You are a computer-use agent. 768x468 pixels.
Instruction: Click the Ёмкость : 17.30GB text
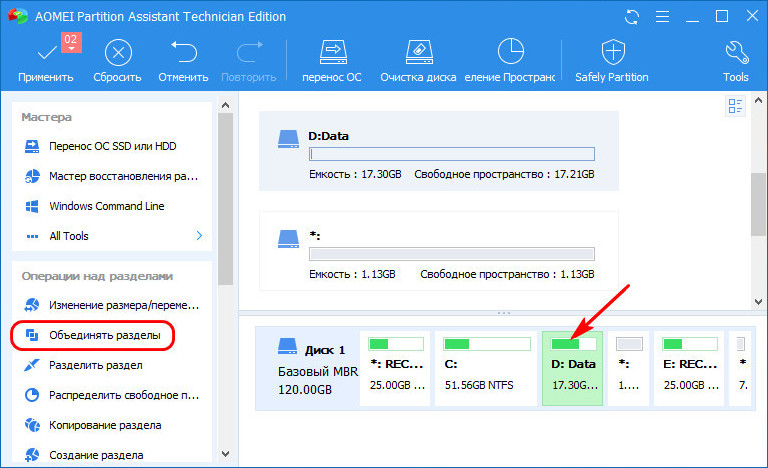tap(355, 174)
